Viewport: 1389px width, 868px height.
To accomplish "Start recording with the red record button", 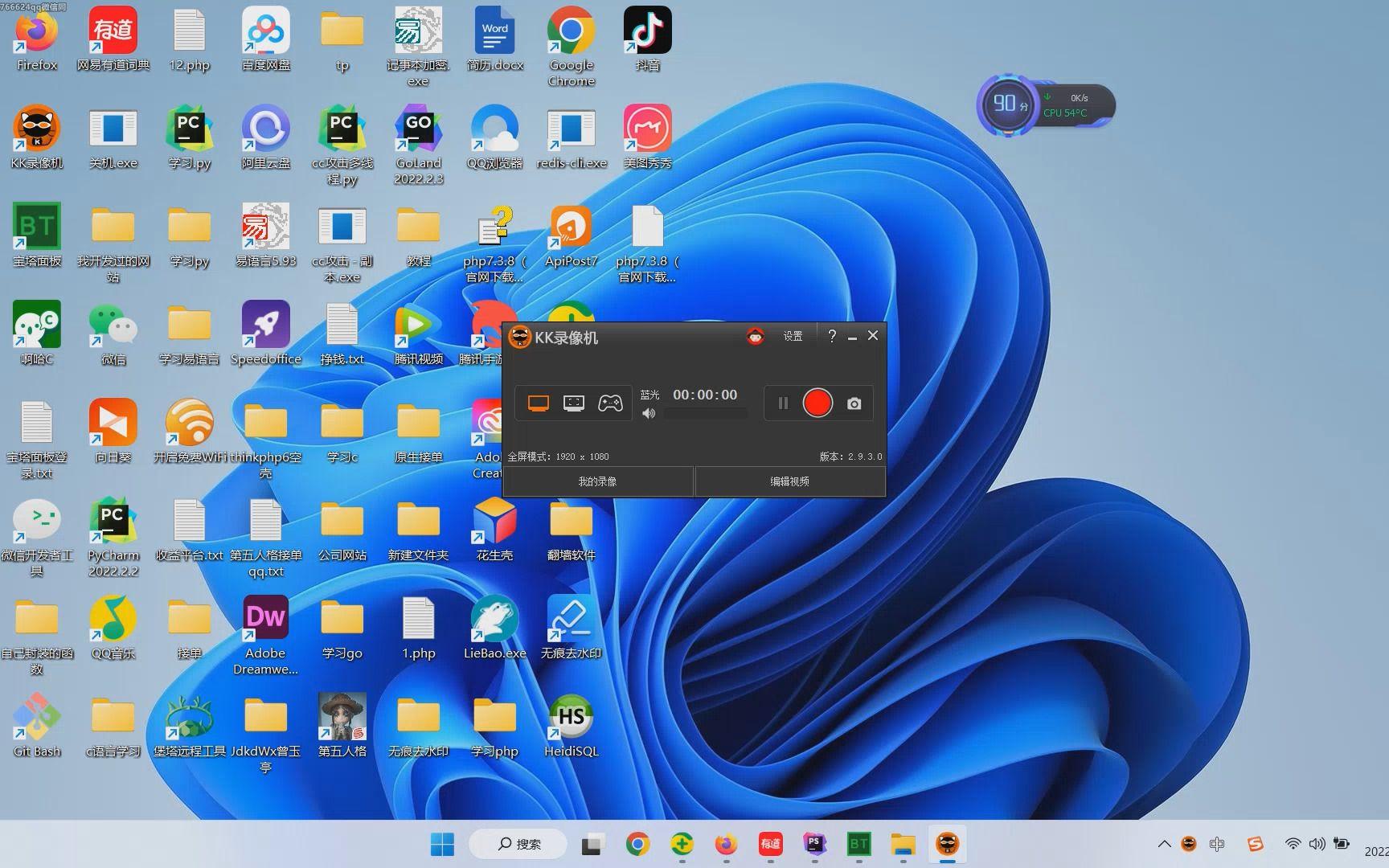I will (x=817, y=403).
